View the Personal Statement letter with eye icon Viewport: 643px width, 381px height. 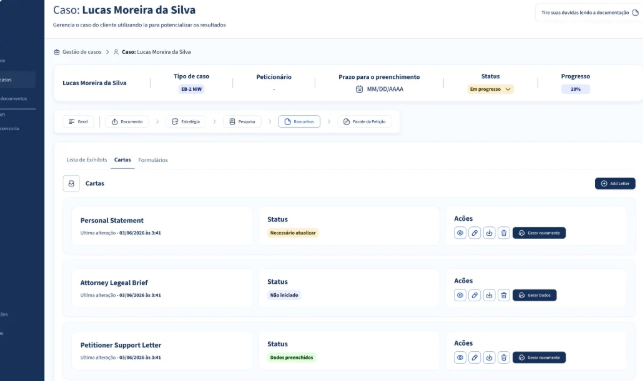click(460, 233)
